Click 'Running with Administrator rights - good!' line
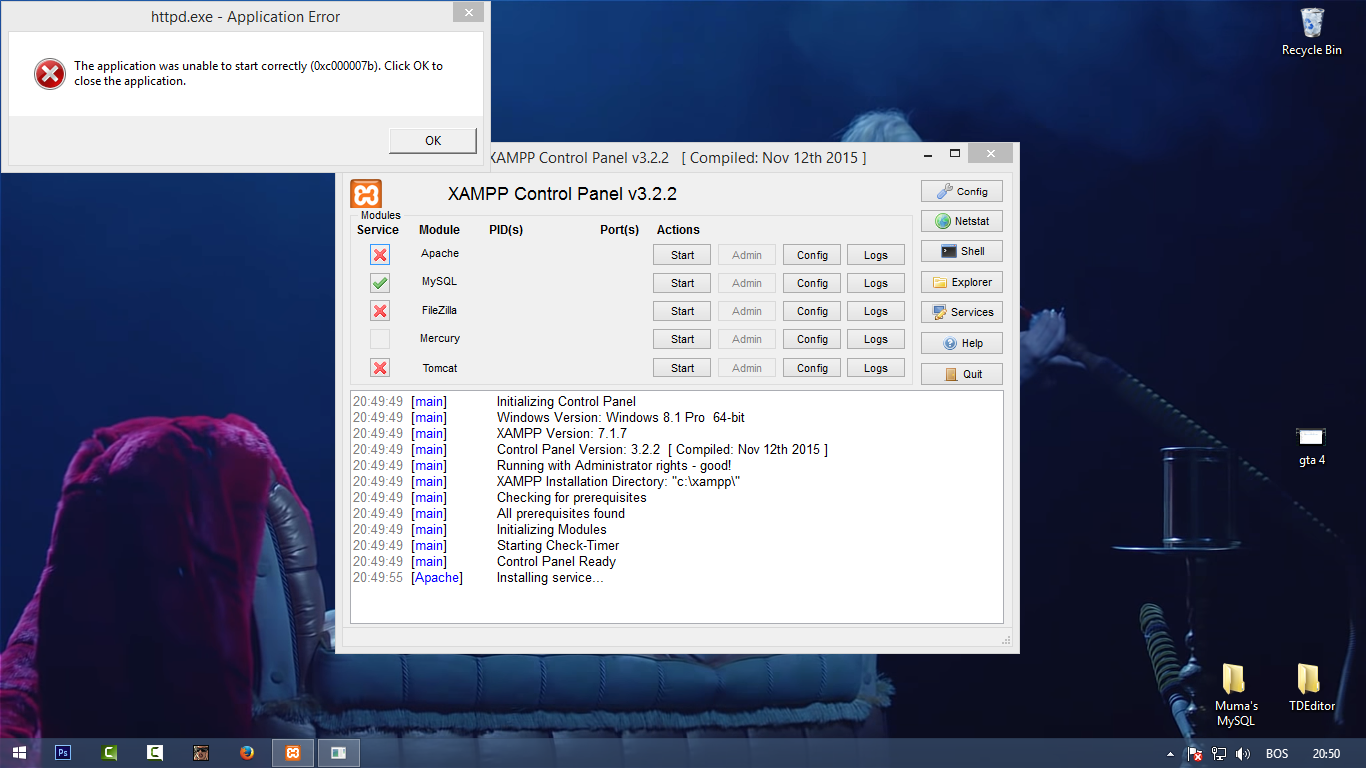 coord(614,466)
